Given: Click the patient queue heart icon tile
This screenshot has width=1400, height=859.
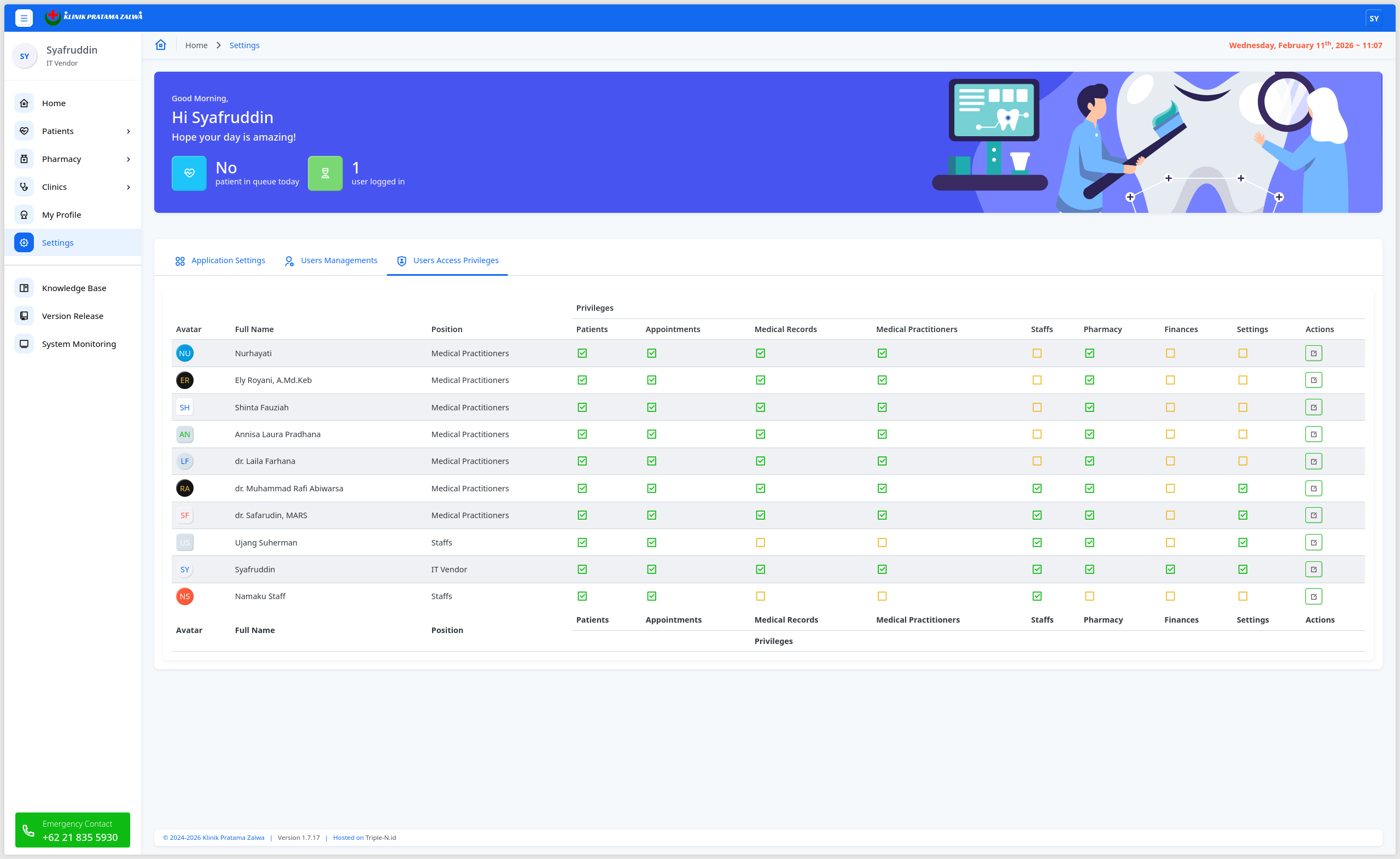Looking at the screenshot, I should (x=189, y=173).
